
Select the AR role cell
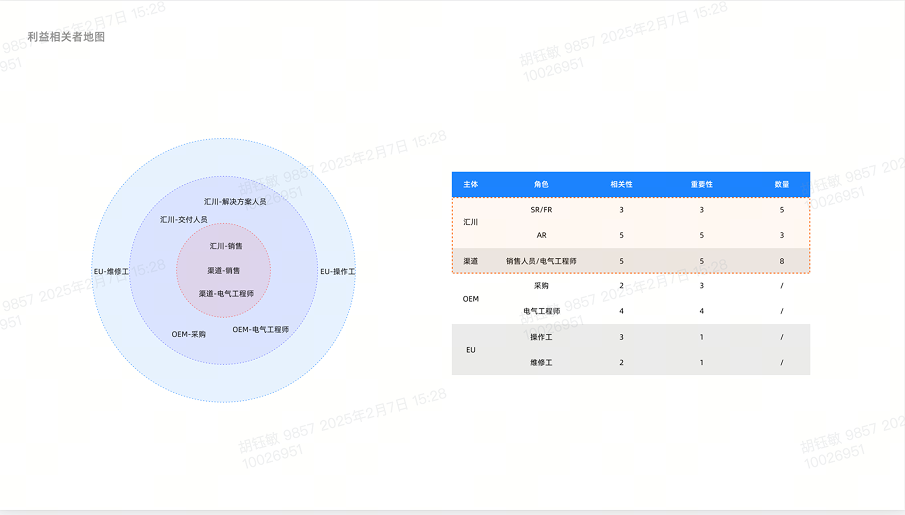pos(541,235)
